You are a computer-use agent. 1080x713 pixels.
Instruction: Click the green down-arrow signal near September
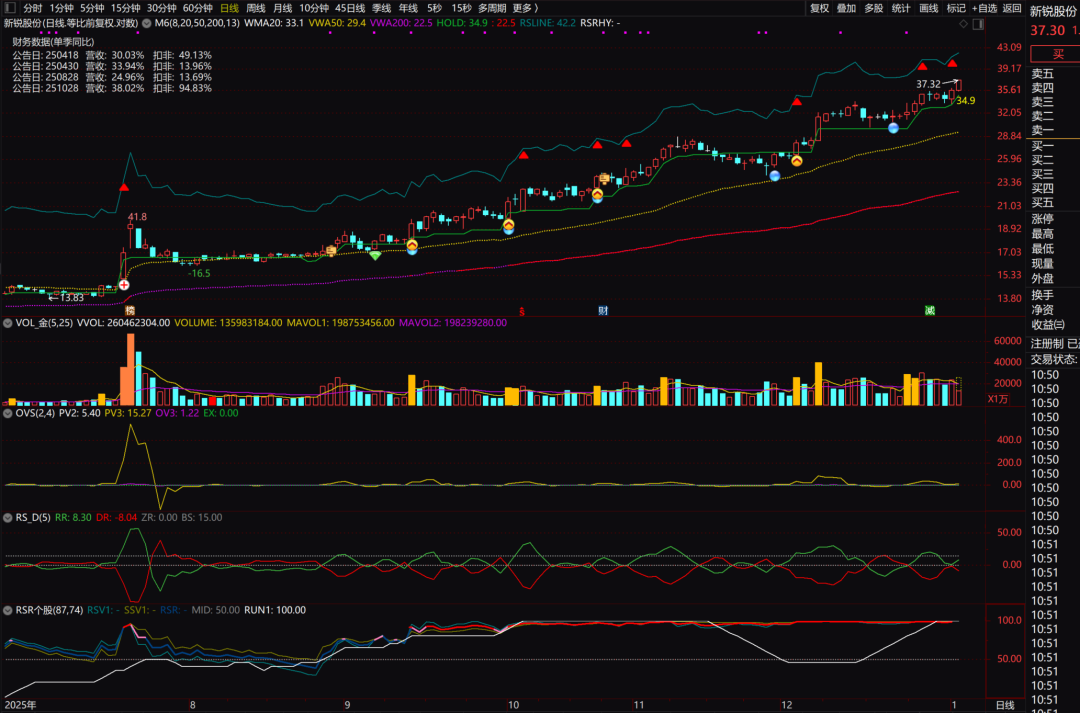[x=375, y=256]
